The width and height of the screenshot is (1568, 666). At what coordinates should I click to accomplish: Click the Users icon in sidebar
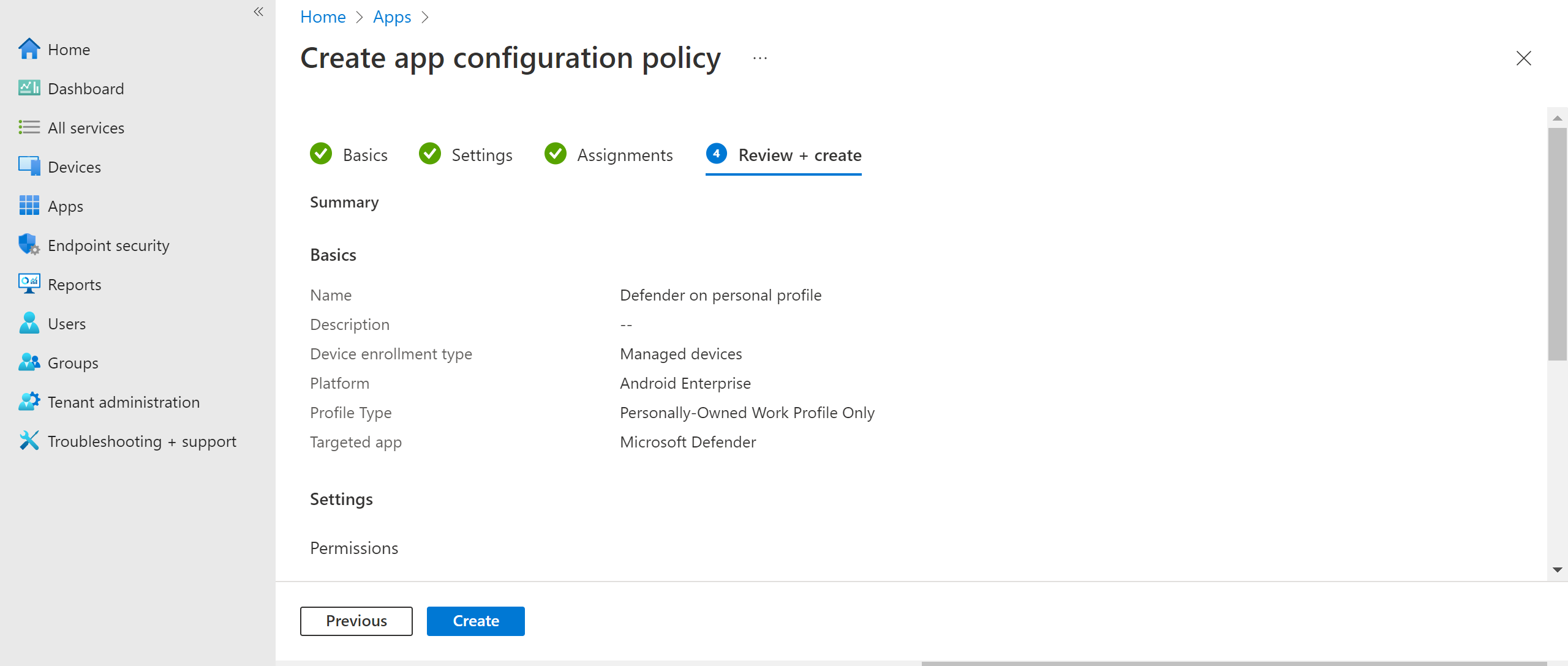[x=27, y=323]
